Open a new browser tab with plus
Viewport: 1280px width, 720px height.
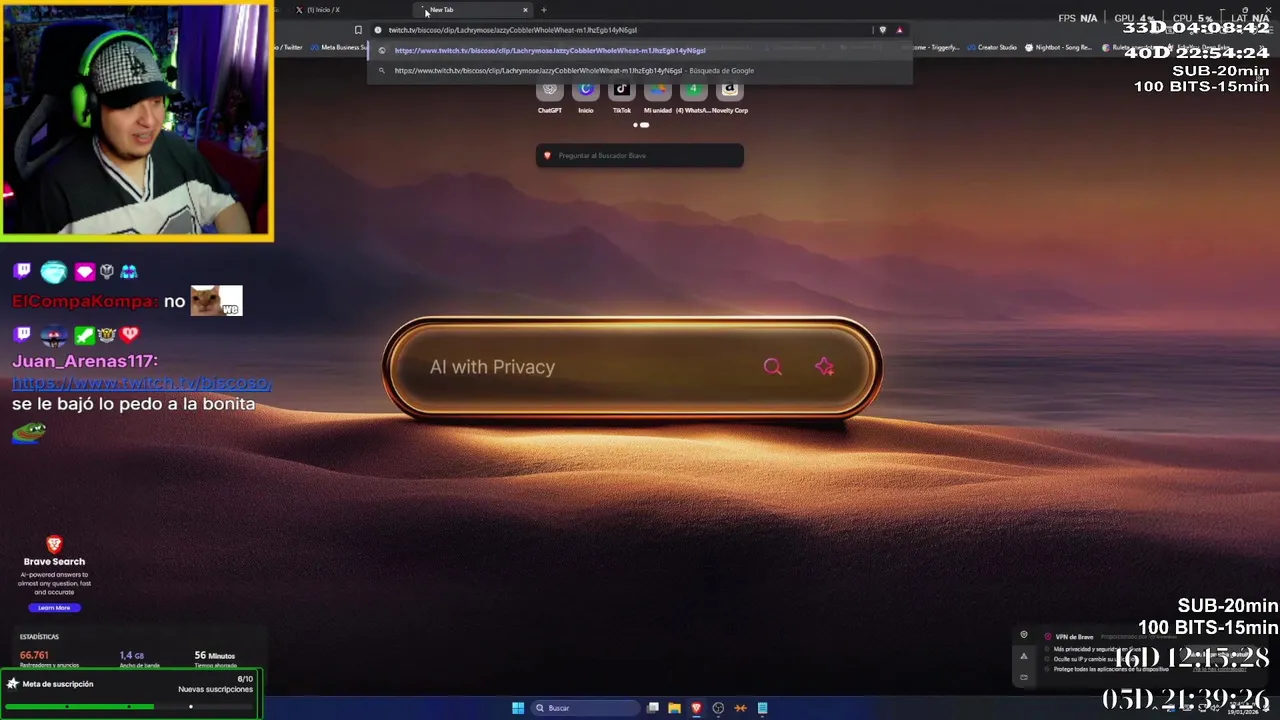point(543,10)
